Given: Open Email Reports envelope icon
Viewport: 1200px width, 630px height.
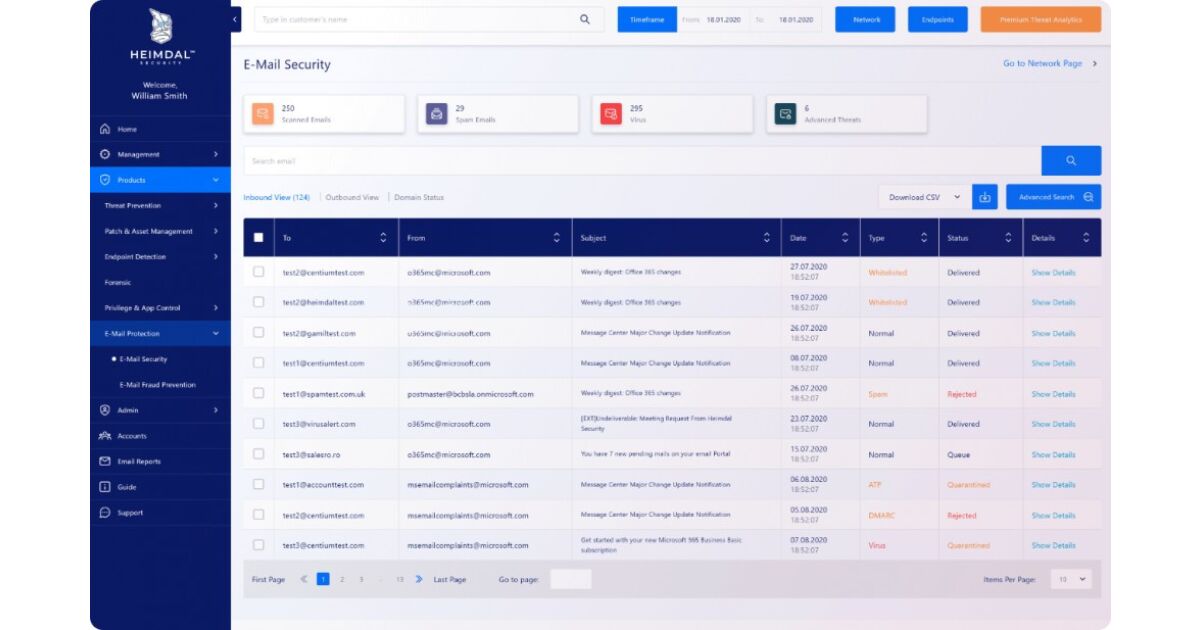Looking at the screenshot, I should point(105,462).
